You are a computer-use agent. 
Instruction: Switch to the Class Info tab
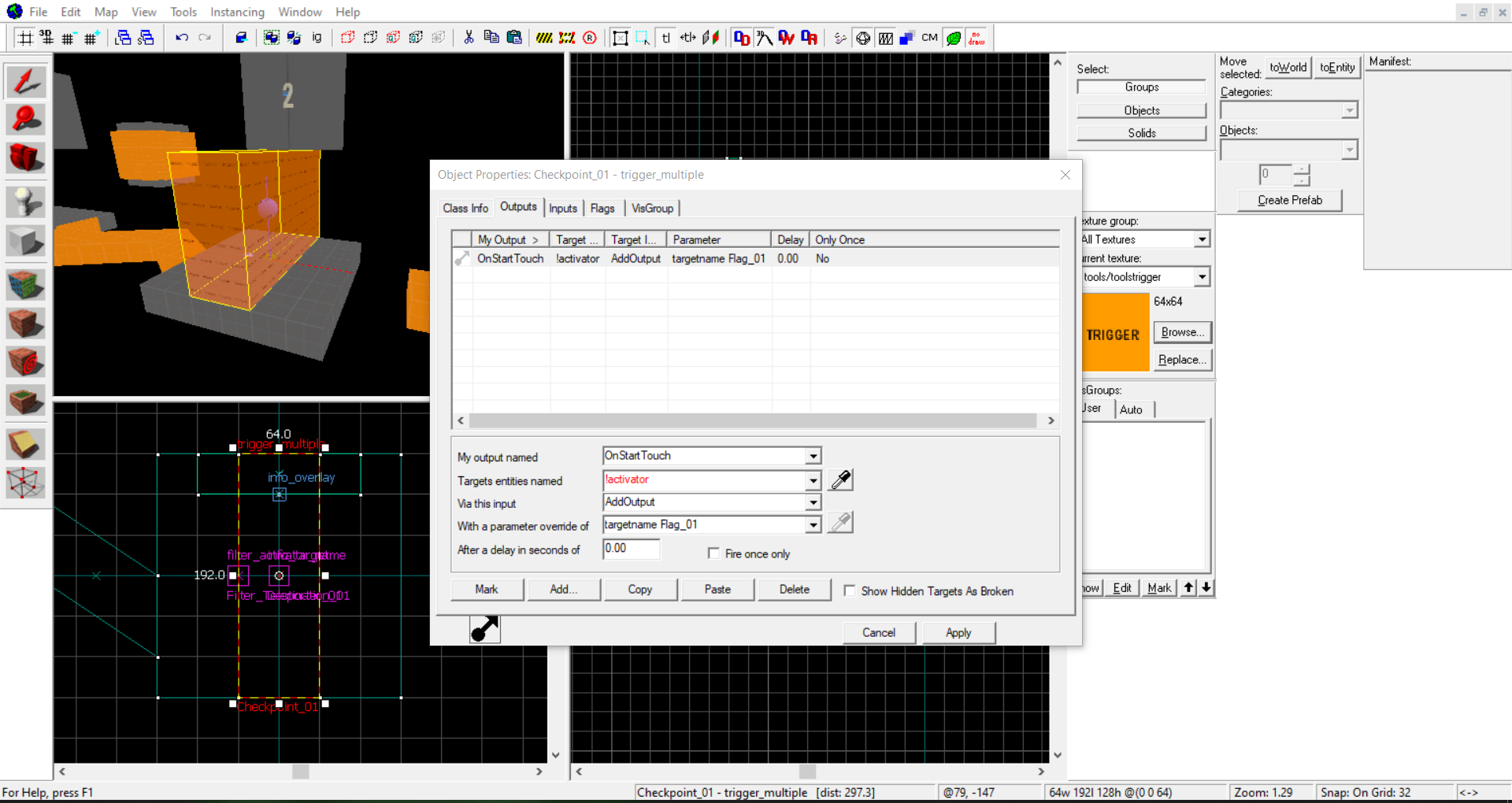[465, 208]
